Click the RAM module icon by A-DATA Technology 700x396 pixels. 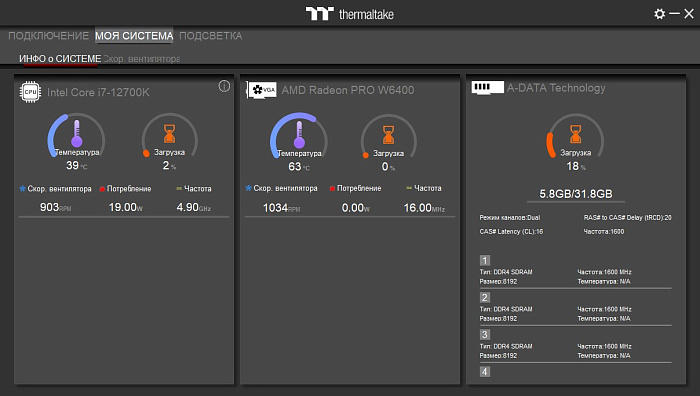click(x=488, y=87)
